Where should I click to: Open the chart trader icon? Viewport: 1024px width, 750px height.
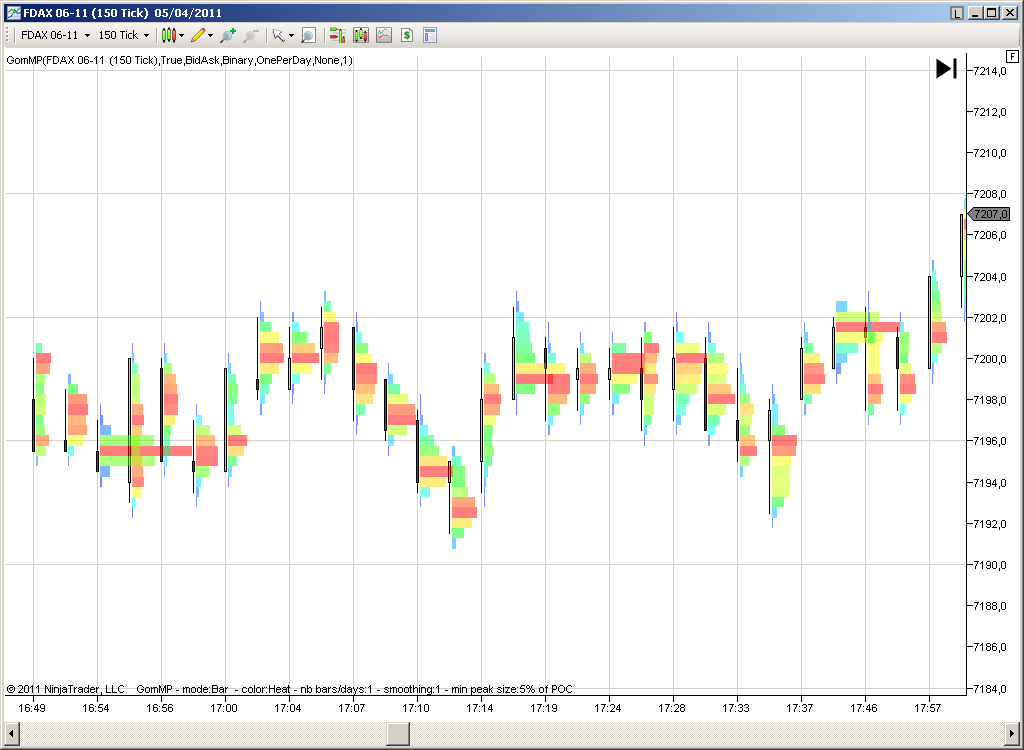click(338, 35)
